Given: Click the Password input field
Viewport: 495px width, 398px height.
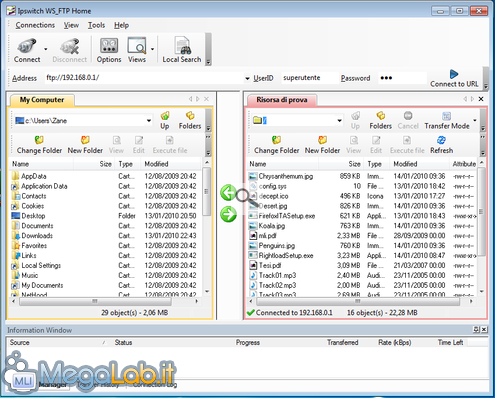Looking at the screenshot, I should 402,78.
